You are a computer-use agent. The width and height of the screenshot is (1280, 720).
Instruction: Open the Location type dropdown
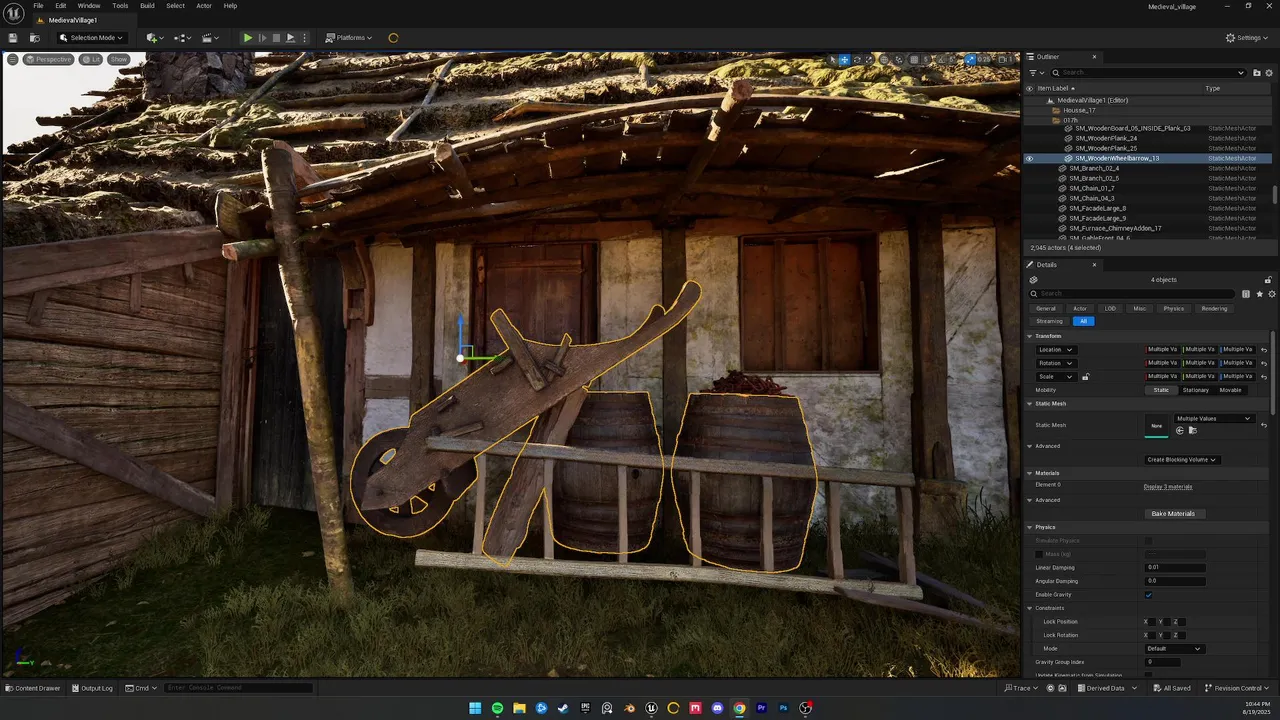coord(1056,350)
